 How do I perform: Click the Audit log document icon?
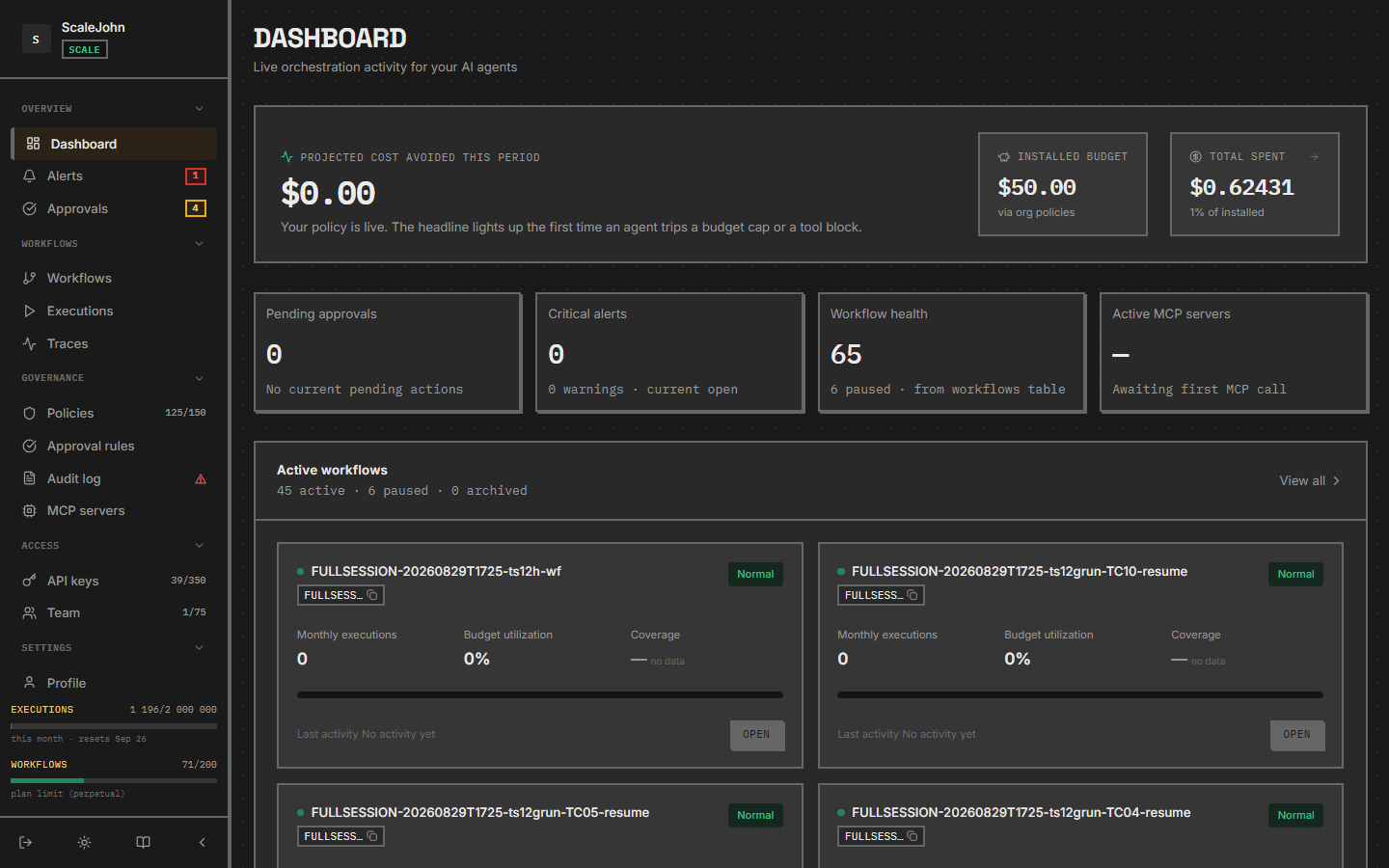tap(30, 478)
